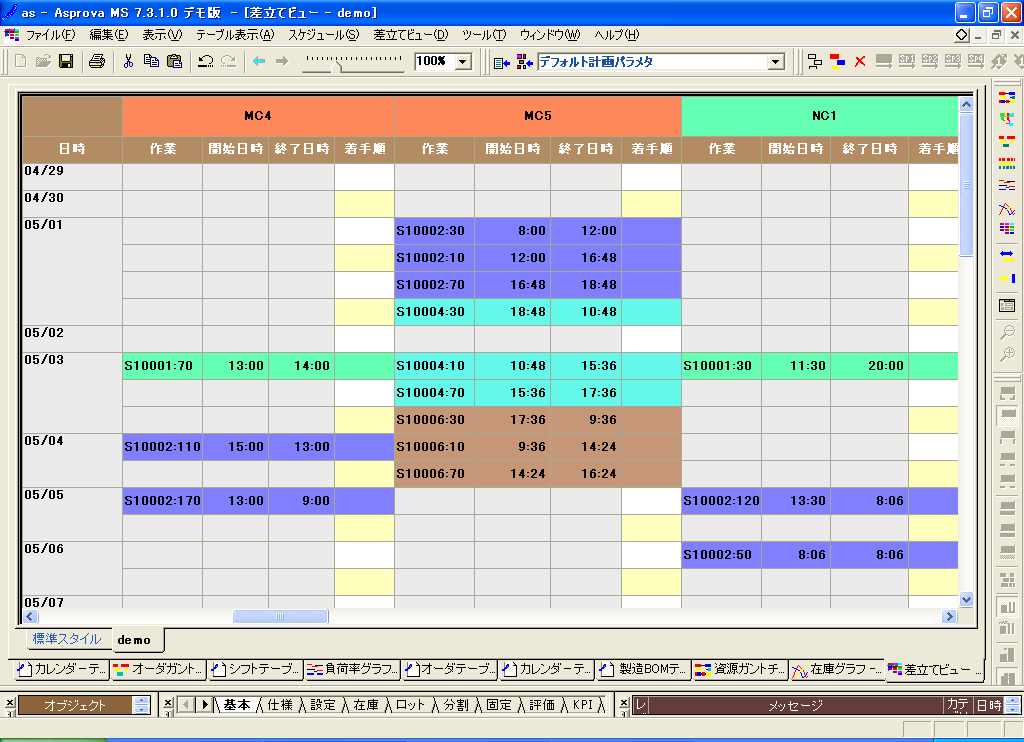Screen dimensions: 1024x742
Task: Switch to 在庫グラフ window tab
Action: coord(837,669)
